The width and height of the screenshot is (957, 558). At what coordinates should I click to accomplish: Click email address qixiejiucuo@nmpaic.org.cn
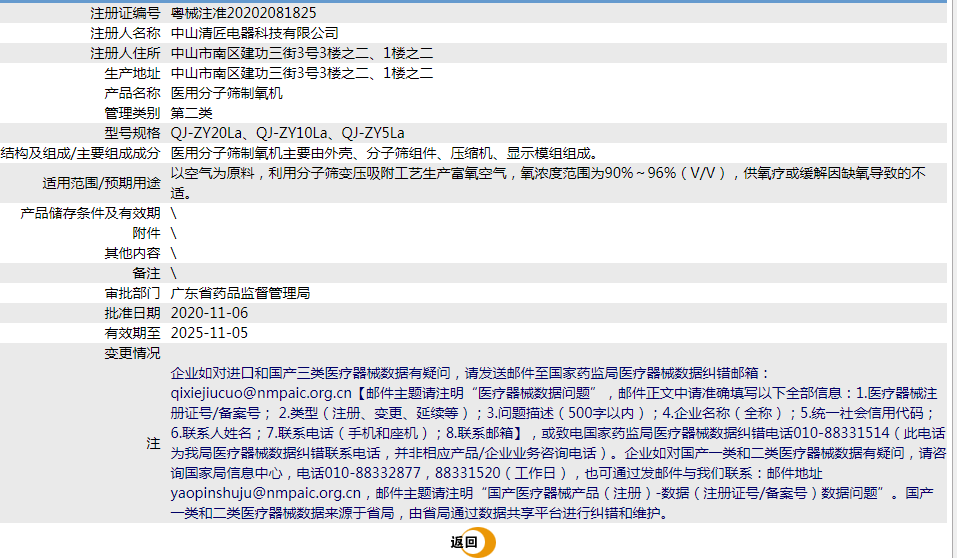(261, 393)
